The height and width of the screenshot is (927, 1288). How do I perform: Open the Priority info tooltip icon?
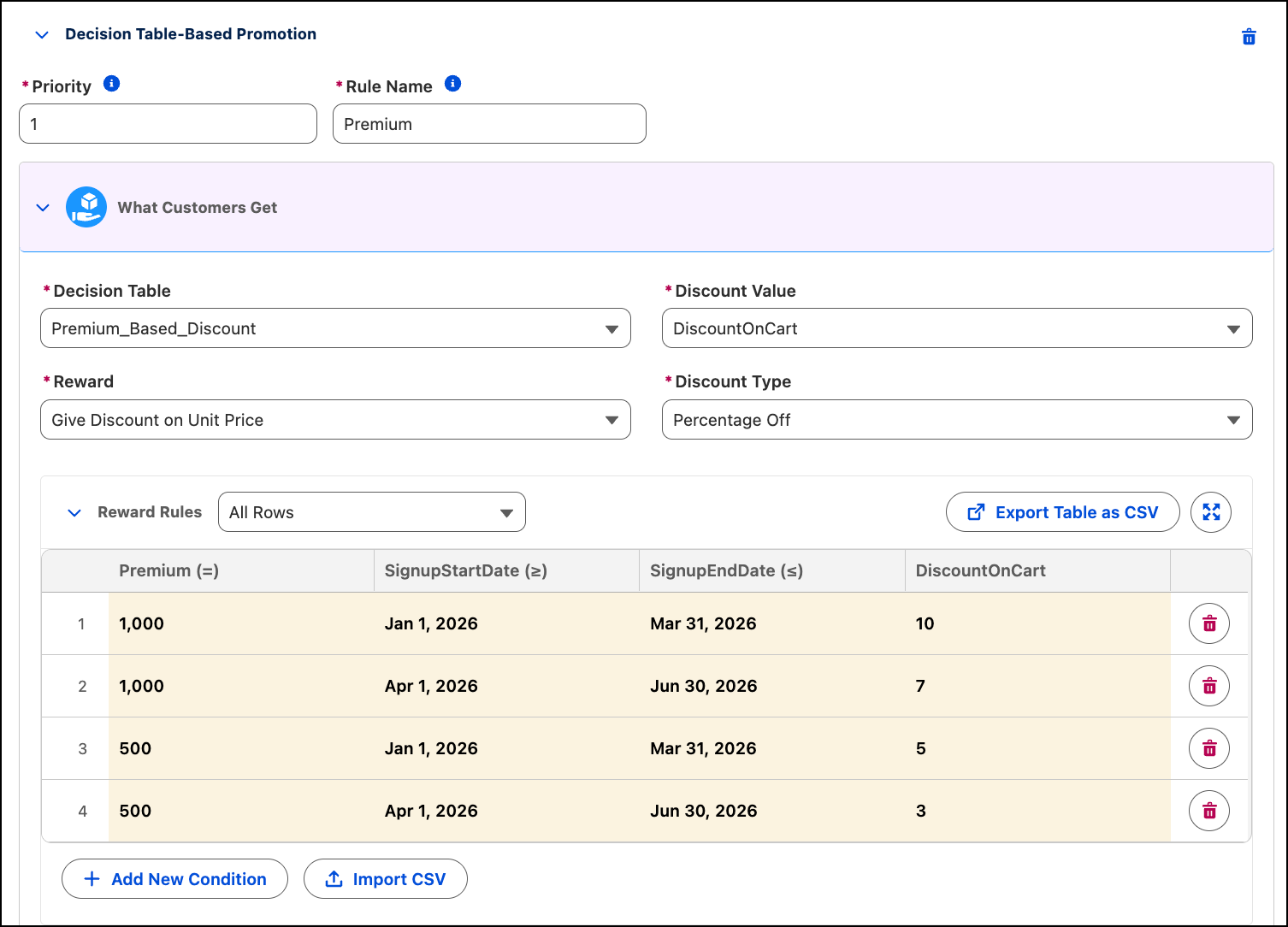click(111, 84)
